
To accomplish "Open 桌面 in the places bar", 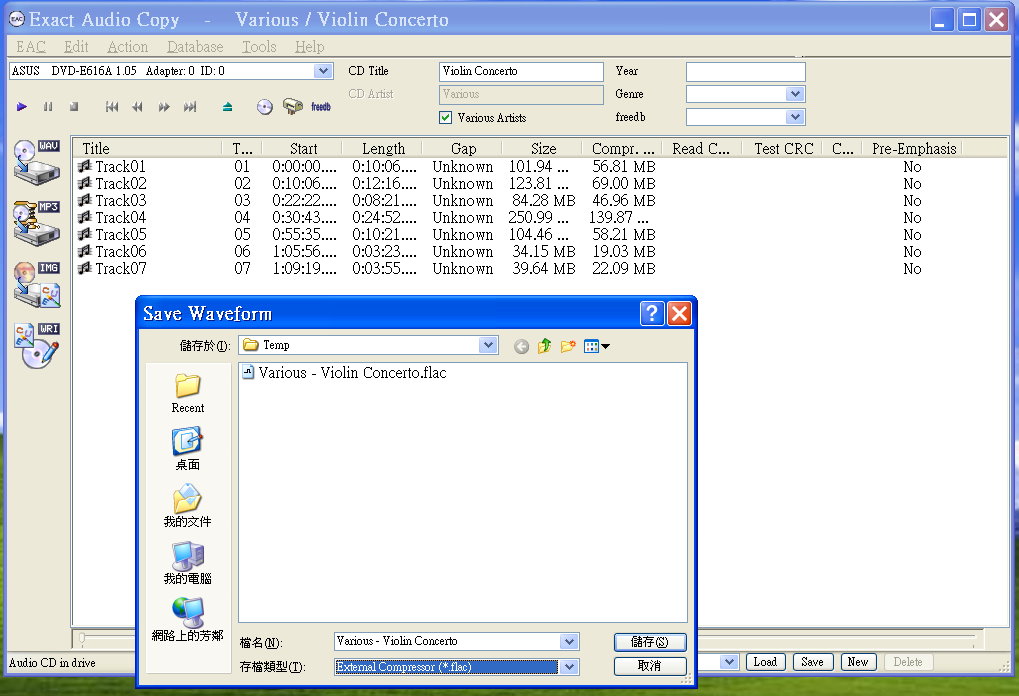I will tap(188, 449).
